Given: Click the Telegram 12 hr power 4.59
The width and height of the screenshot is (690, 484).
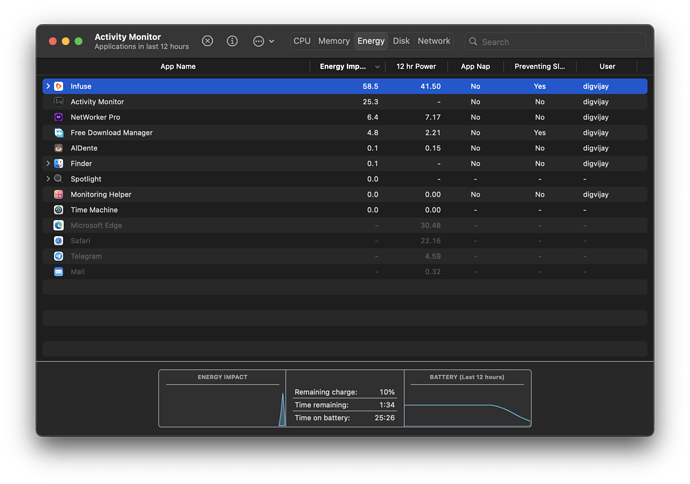Looking at the screenshot, I should [433, 256].
